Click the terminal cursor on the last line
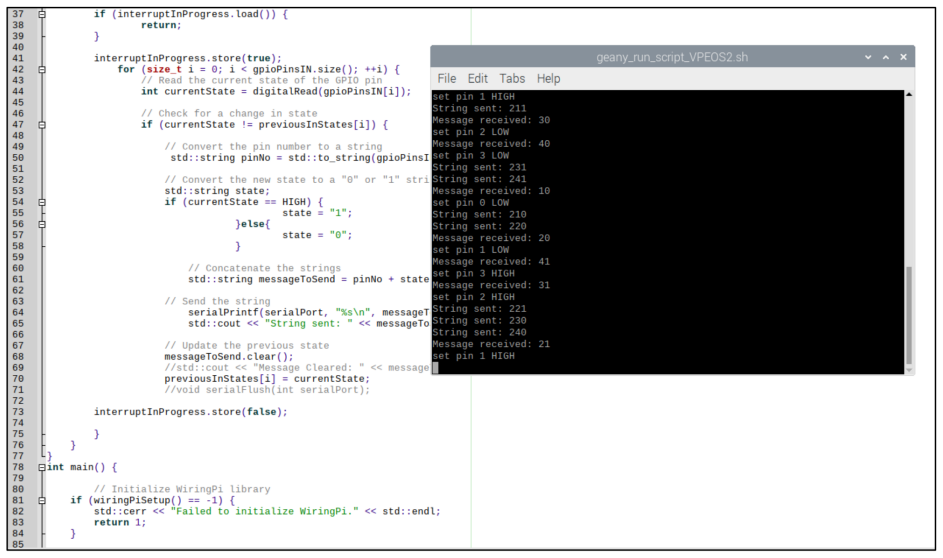The width and height of the screenshot is (943, 558). (x=435, y=368)
